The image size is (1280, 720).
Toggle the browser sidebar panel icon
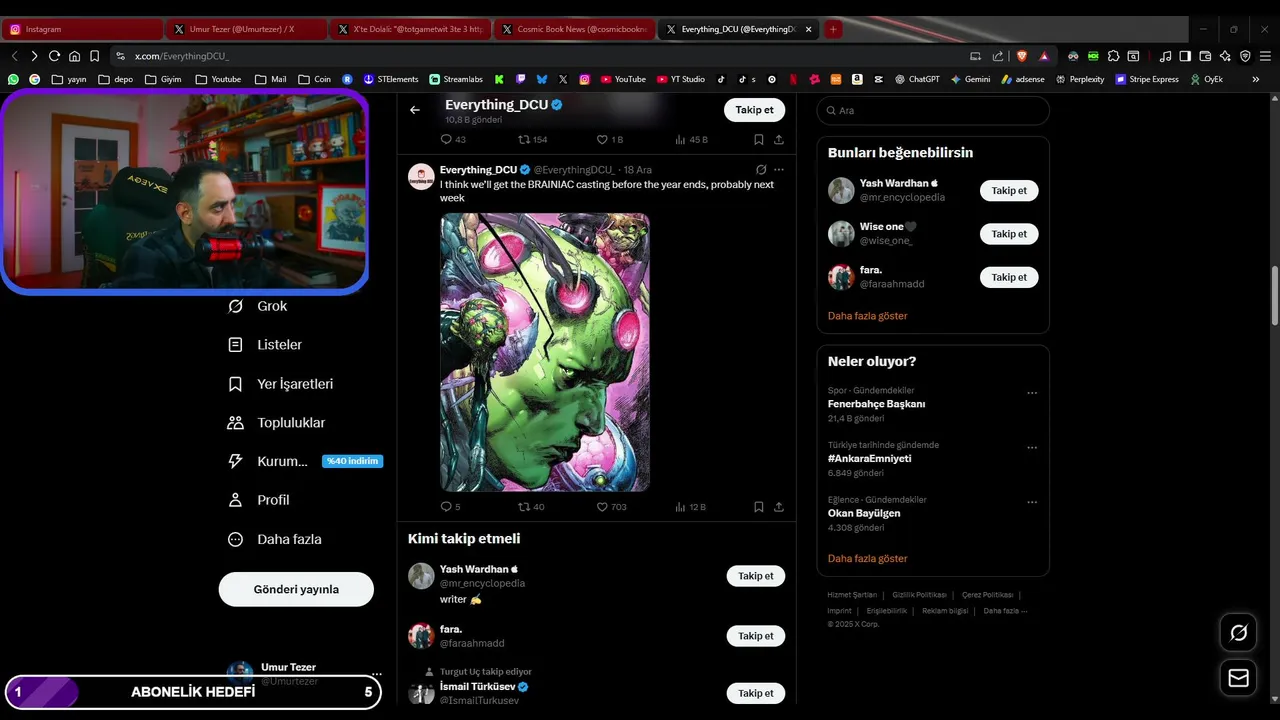coord(1185,56)
